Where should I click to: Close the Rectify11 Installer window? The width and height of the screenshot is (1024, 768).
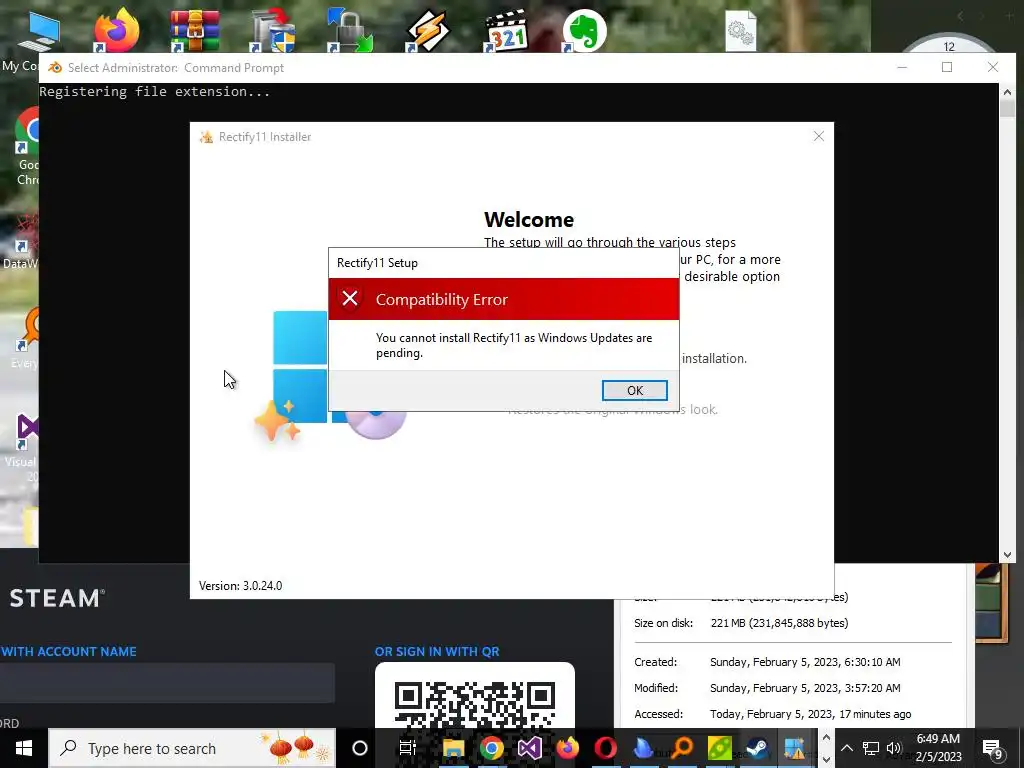point(818,136)
